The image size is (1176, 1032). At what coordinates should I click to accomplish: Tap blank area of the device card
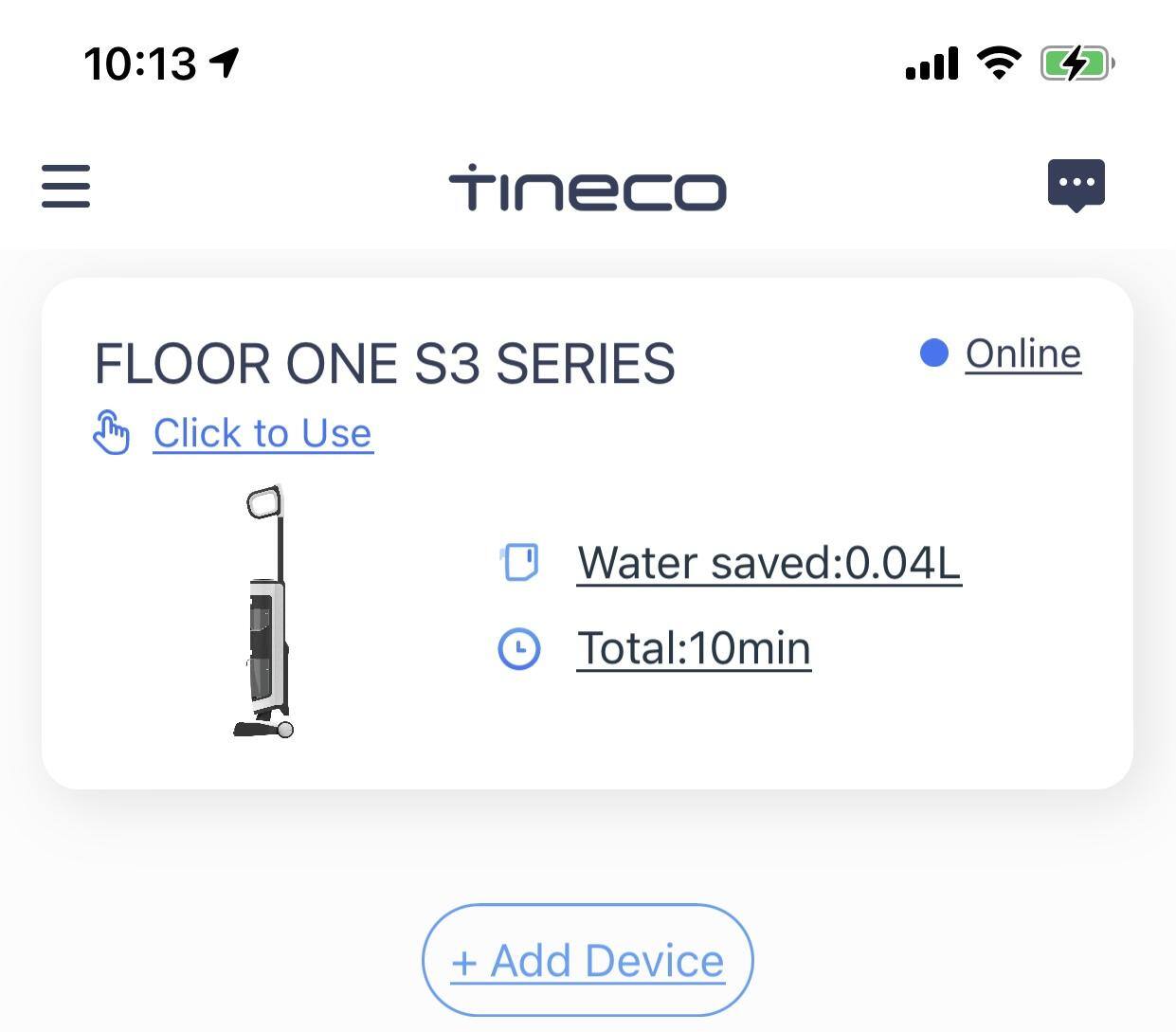click(x=948, y=730)
